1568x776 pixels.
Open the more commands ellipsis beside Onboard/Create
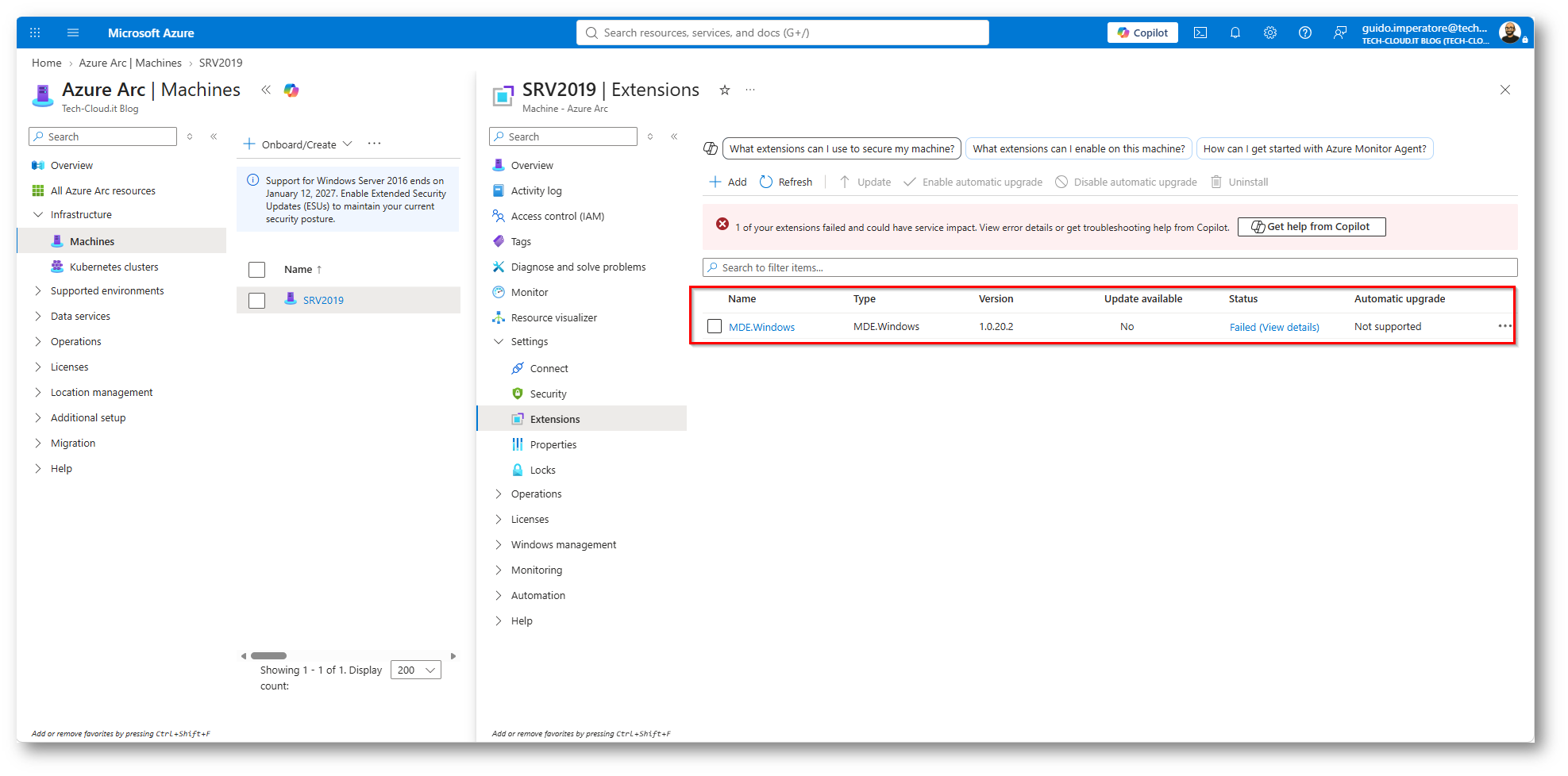pyautogui.click(x=375, y=144)
